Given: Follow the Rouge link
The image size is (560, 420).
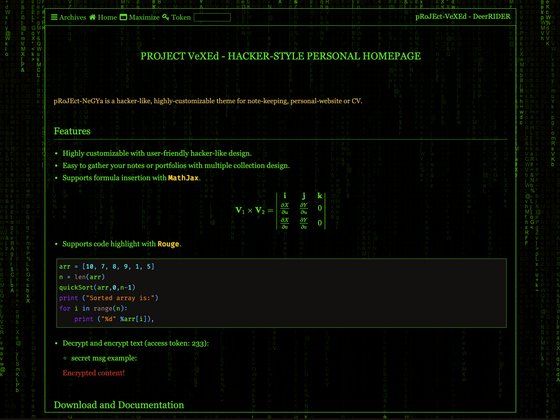Looking at the screenshot, I should (x=168, y=244).
